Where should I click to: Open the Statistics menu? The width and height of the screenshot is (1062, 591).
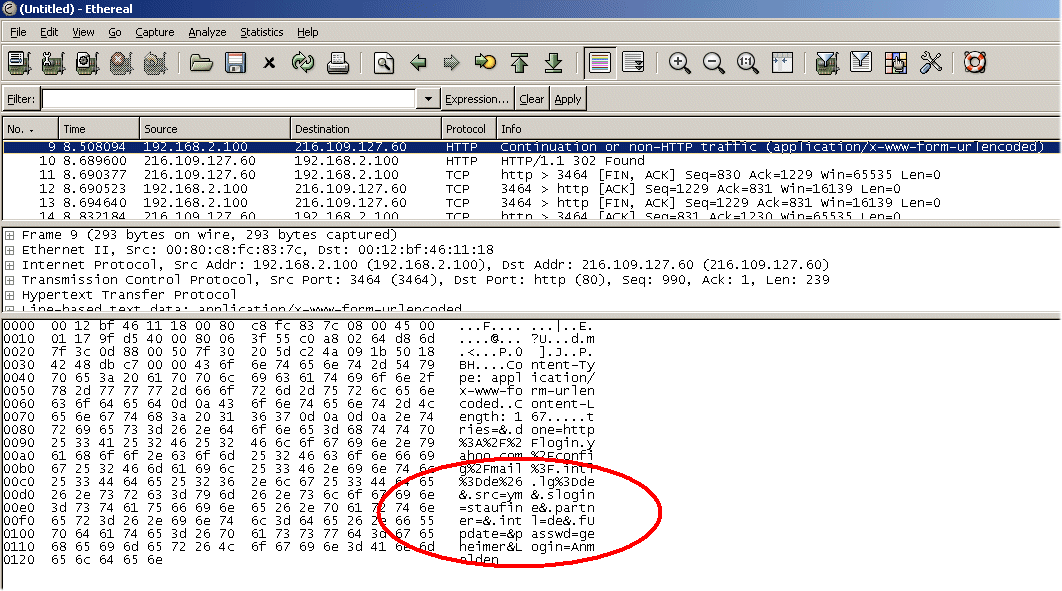click(x=261, y=32)
